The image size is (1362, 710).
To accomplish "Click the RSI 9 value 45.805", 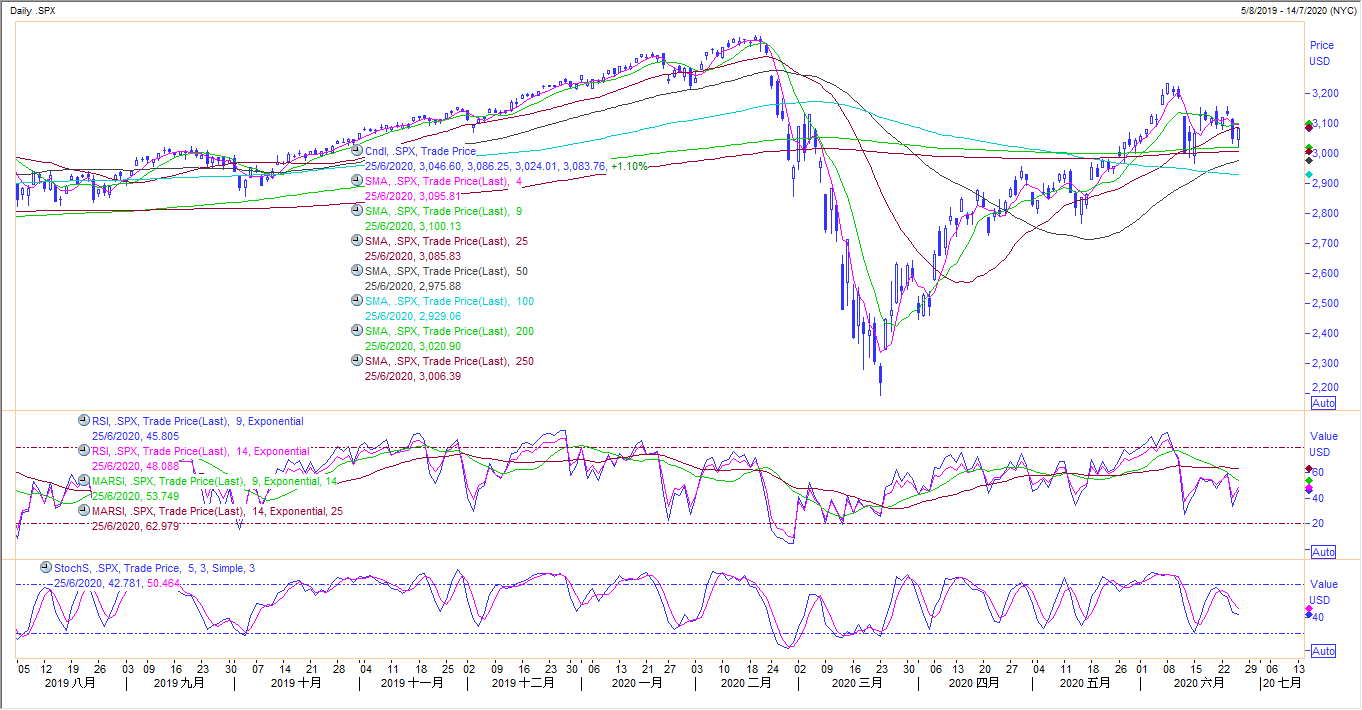I will 162,436.
